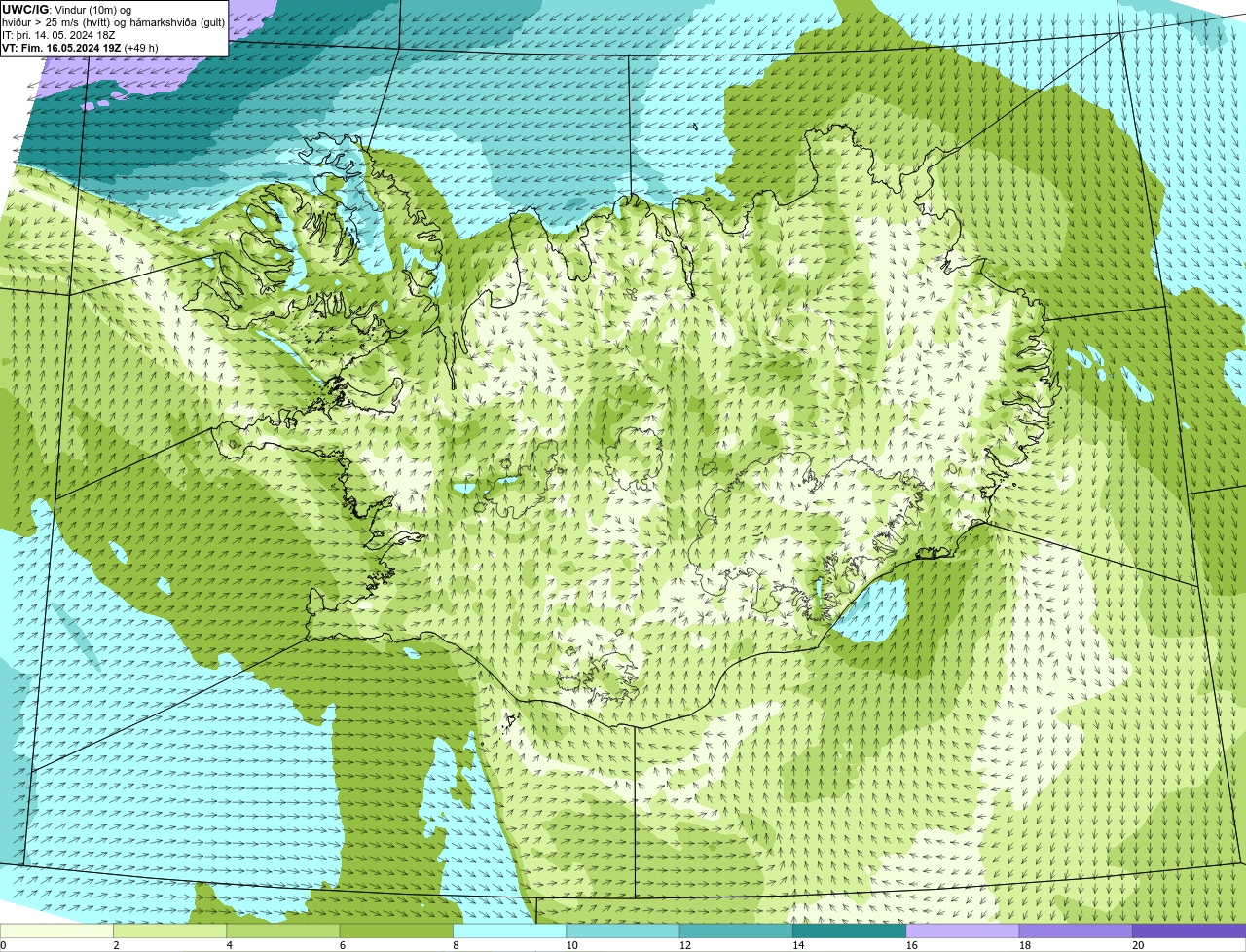
Task: Click the scale label "12"
Action: 684,945
